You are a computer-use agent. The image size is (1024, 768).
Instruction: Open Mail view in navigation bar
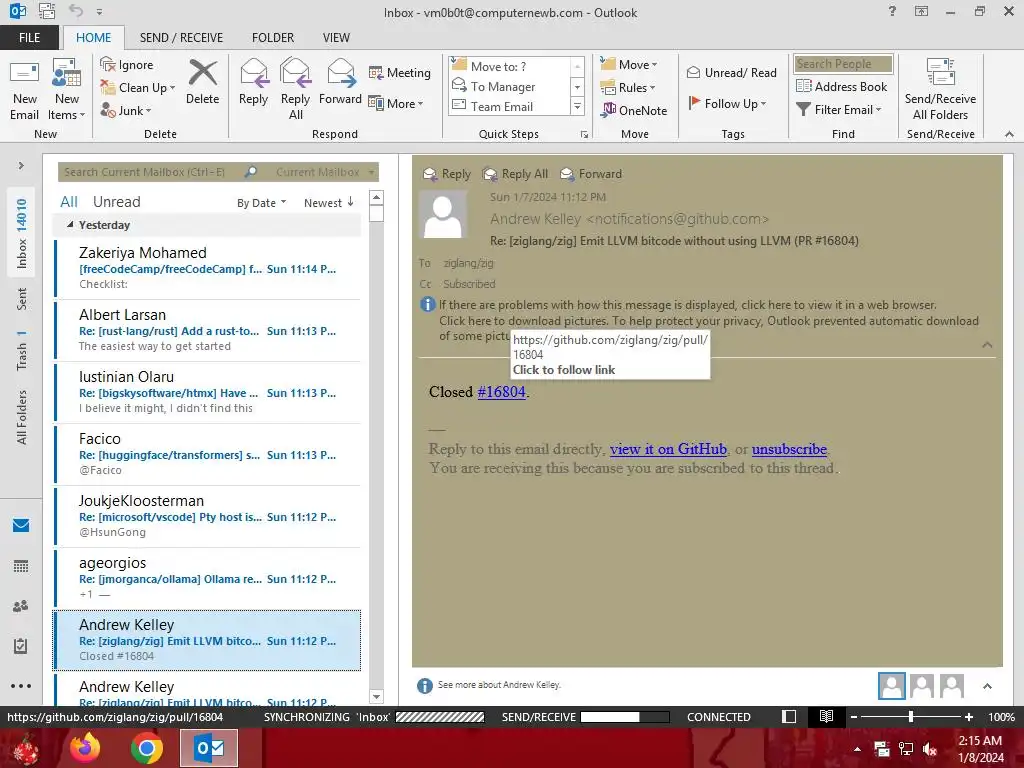pyautogui.click(x=21, y=526)
